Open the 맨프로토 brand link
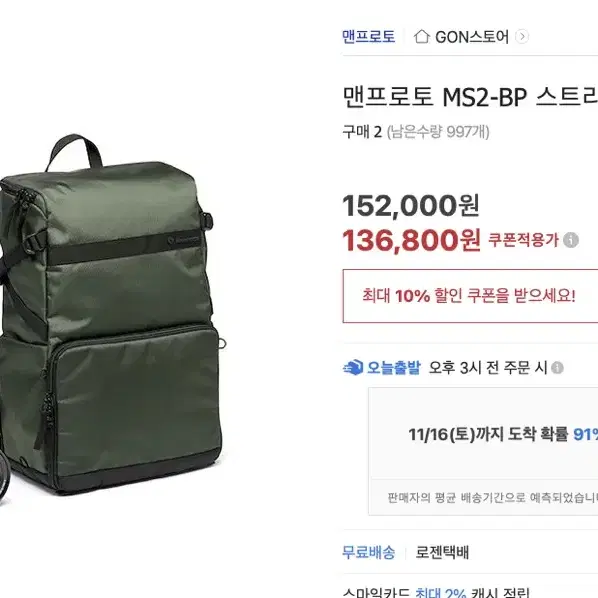 (x=368, y=37)
